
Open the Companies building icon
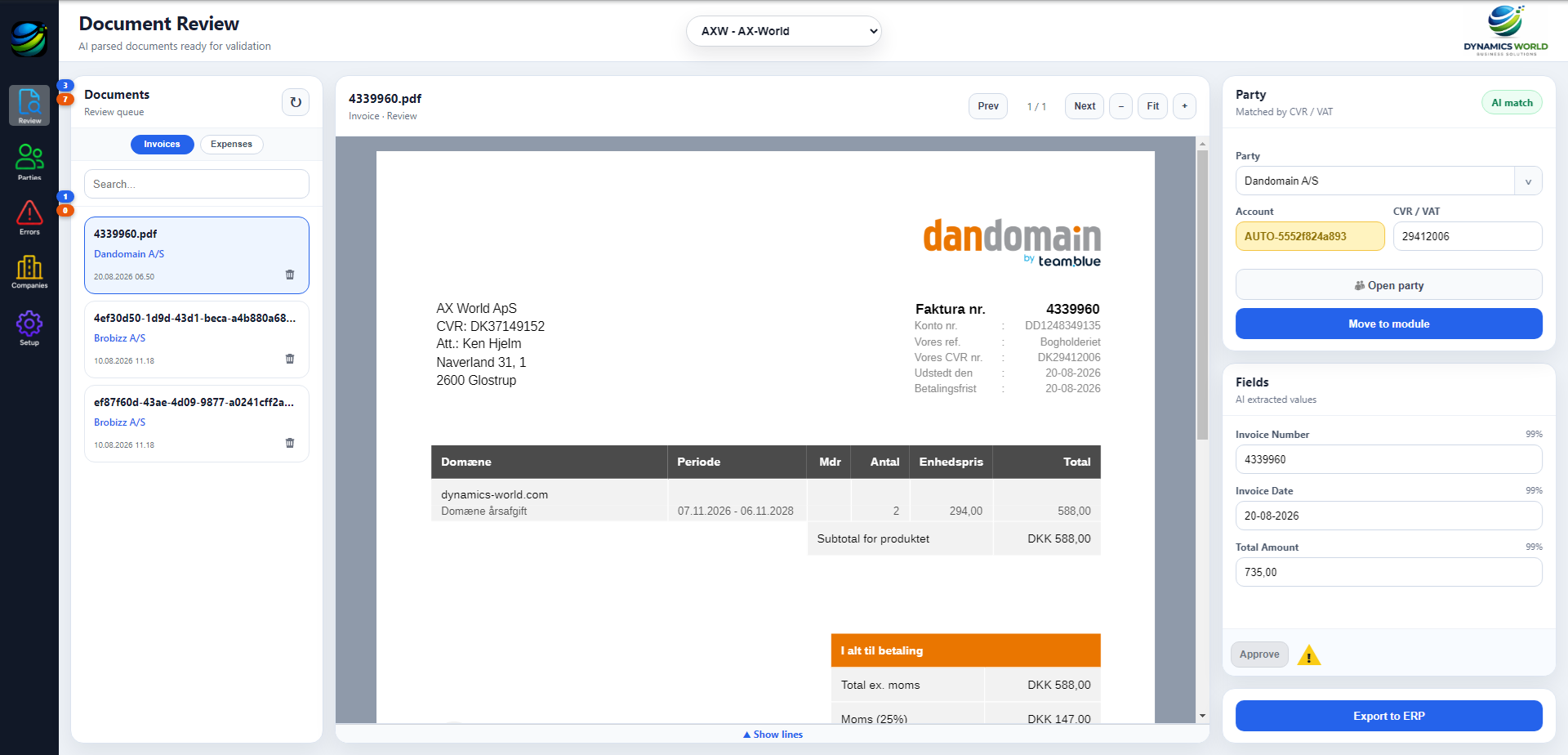point(29,271)
